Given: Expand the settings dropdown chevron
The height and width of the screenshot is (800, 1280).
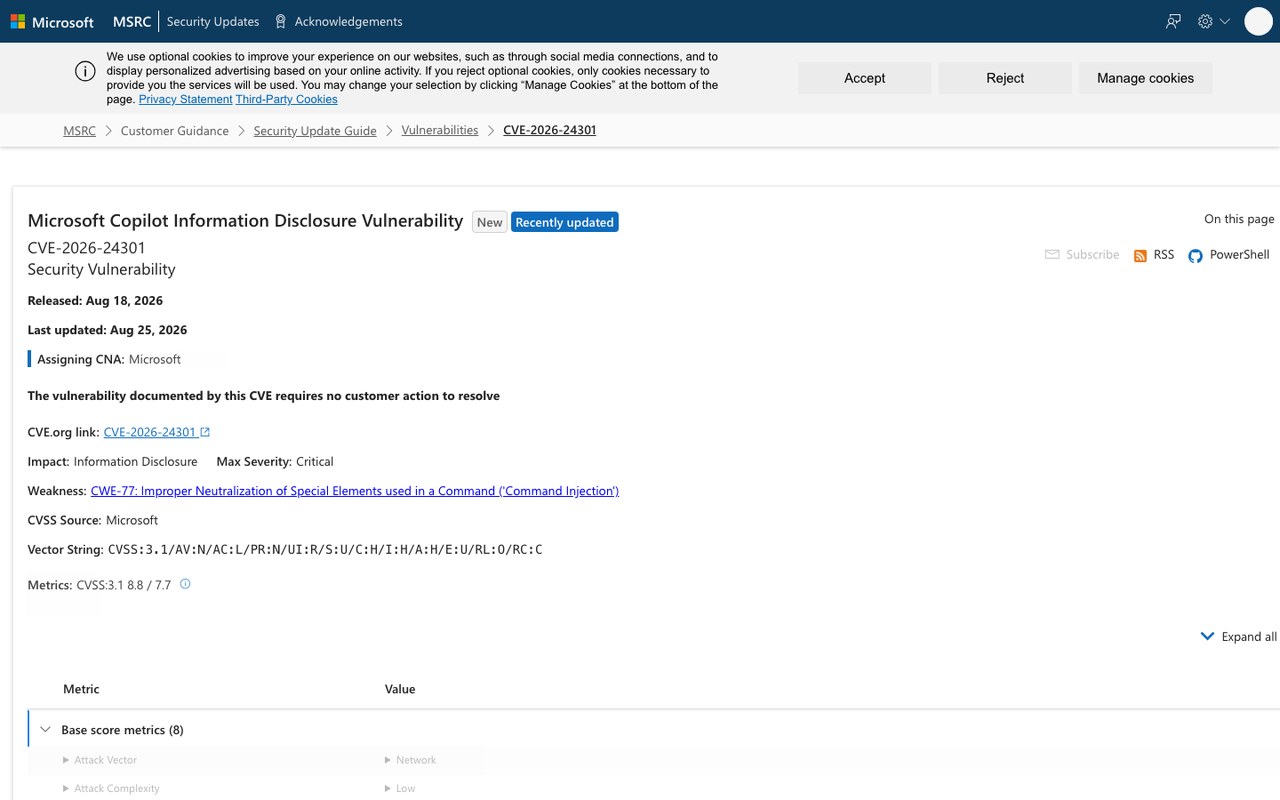Looking at the screenshot, I should coord(1224,21).
